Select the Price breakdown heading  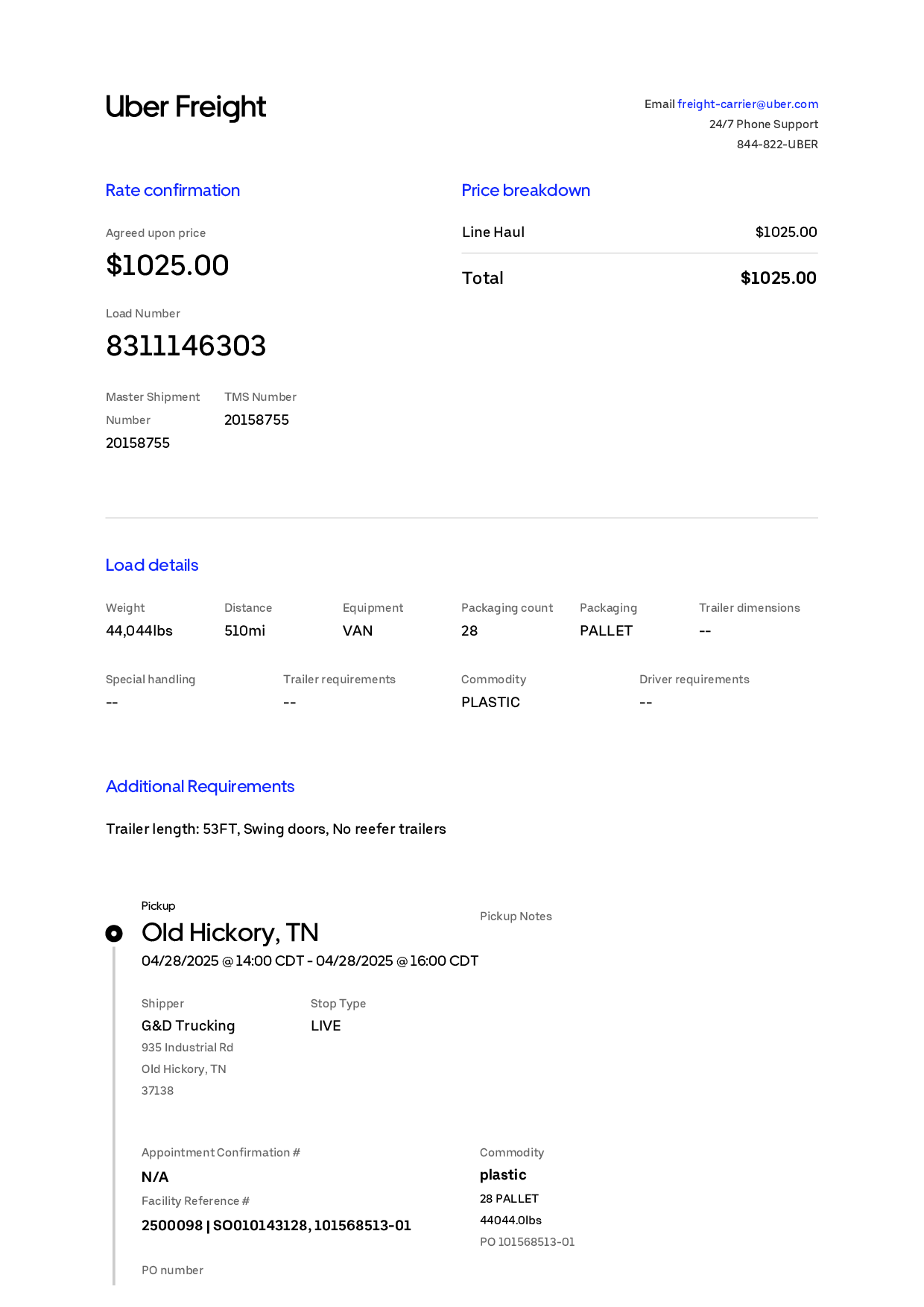tap(526, 191)
